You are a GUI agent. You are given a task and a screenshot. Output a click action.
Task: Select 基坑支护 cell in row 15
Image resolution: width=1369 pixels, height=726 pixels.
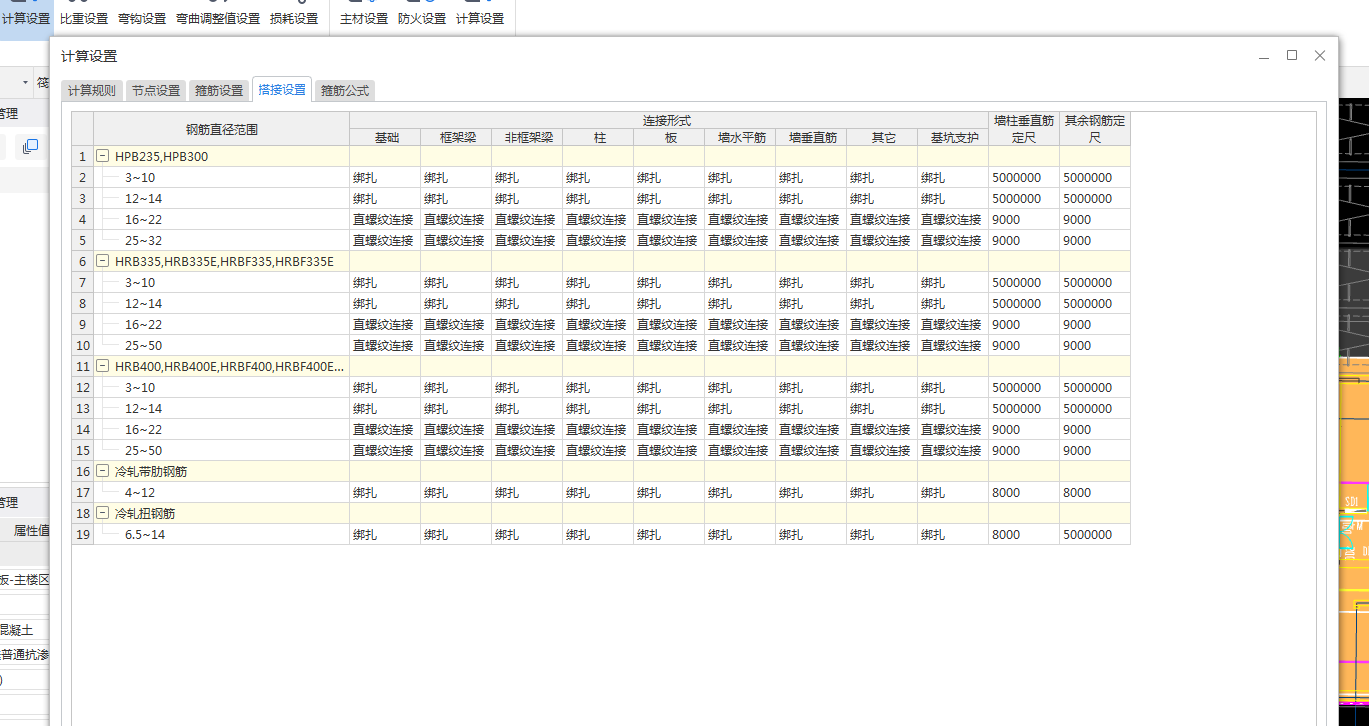(954, 451)
